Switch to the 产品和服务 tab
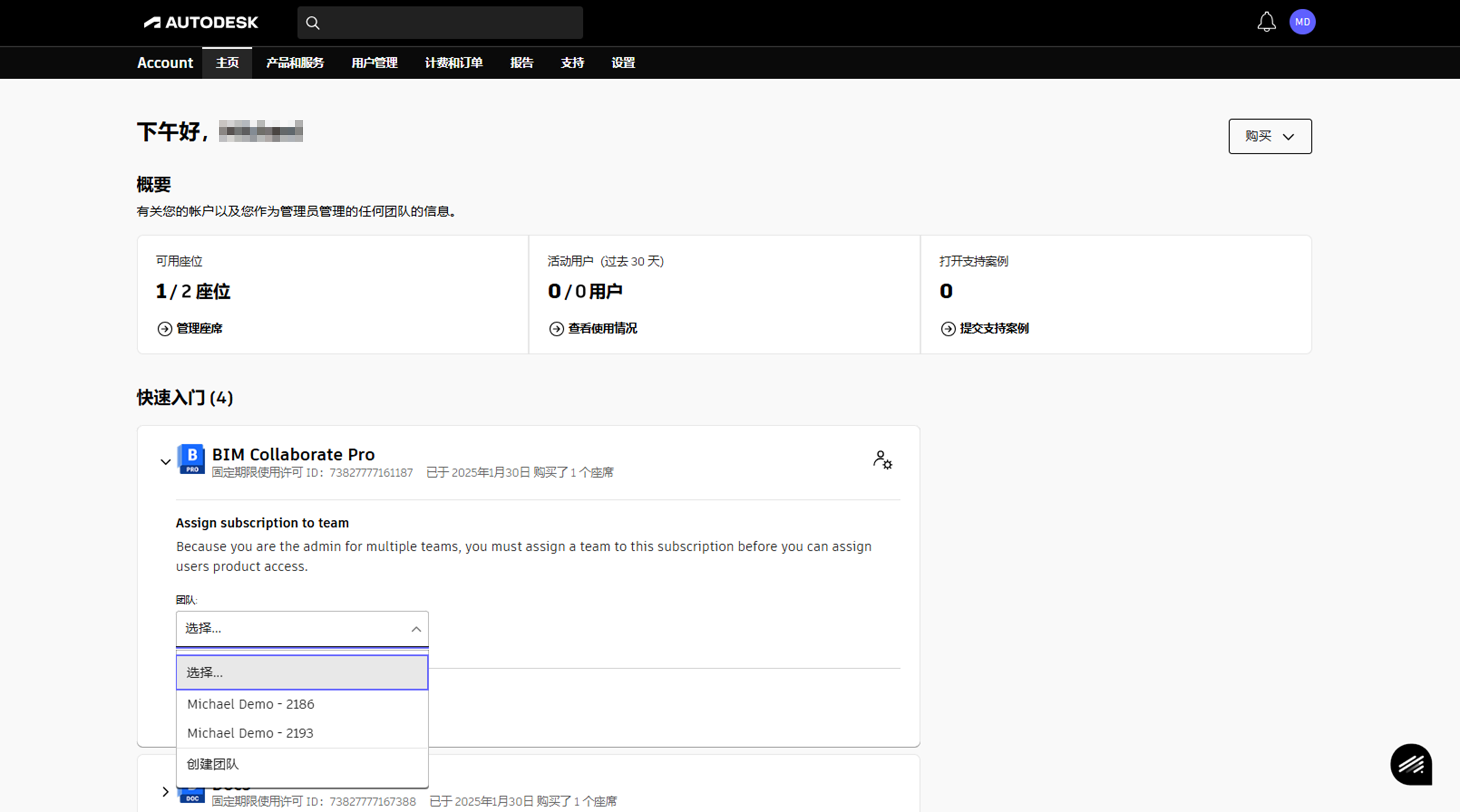This screenshot has height=812, width=1460. click(x=295, y=63)
